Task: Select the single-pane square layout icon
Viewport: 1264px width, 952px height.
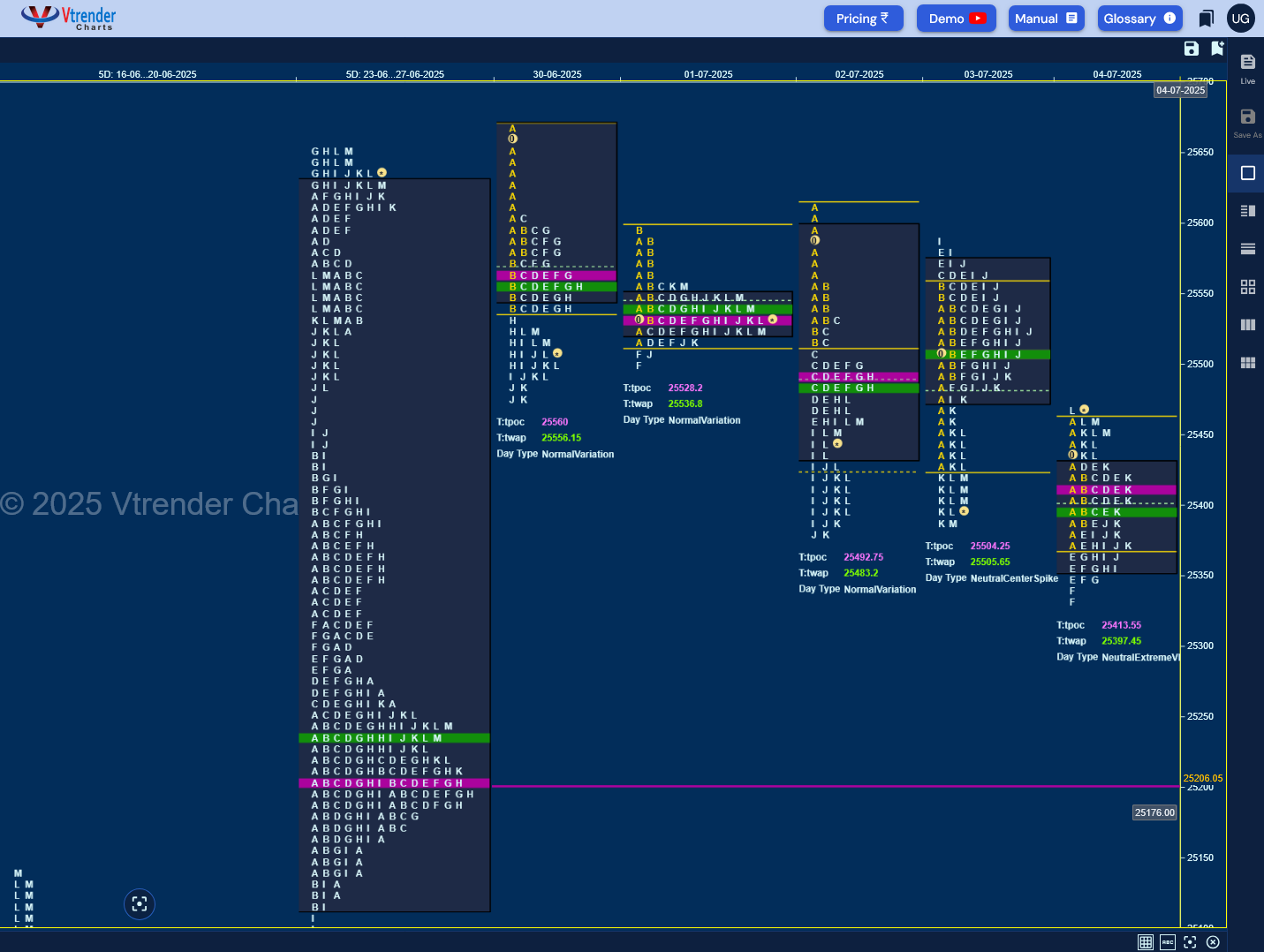Action: point(1247,173)
